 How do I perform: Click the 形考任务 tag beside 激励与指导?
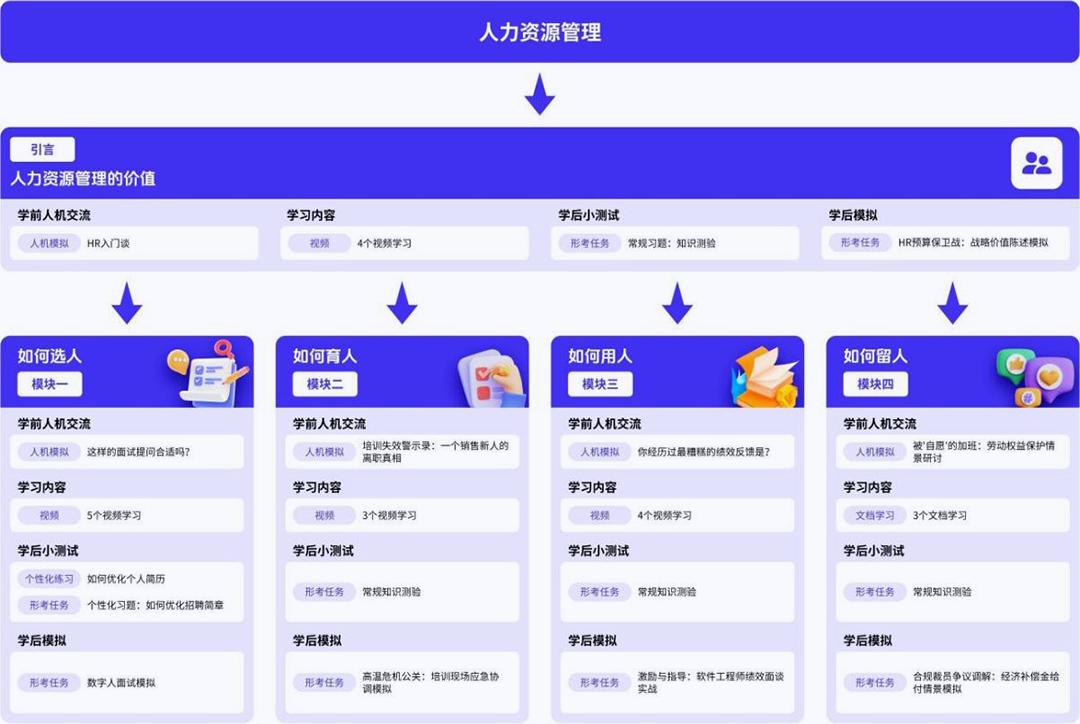click(x=600, y=683)
